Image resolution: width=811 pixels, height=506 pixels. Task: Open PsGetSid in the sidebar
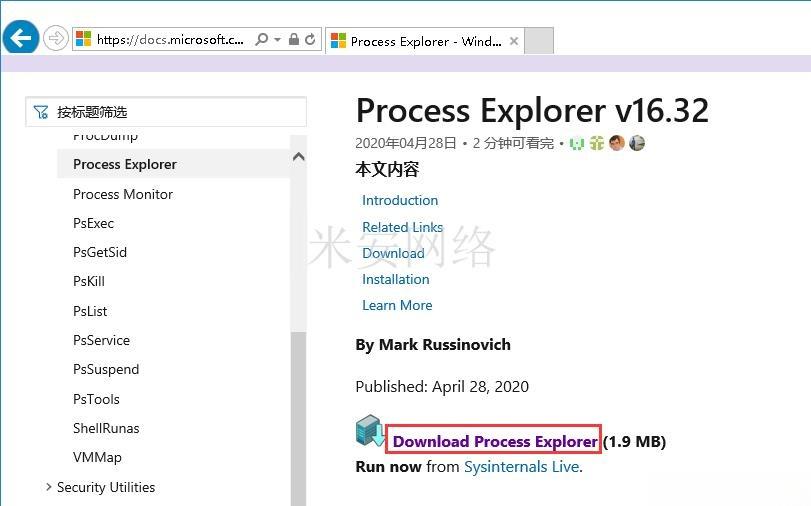pyautogui.click(x=100, y=252)
